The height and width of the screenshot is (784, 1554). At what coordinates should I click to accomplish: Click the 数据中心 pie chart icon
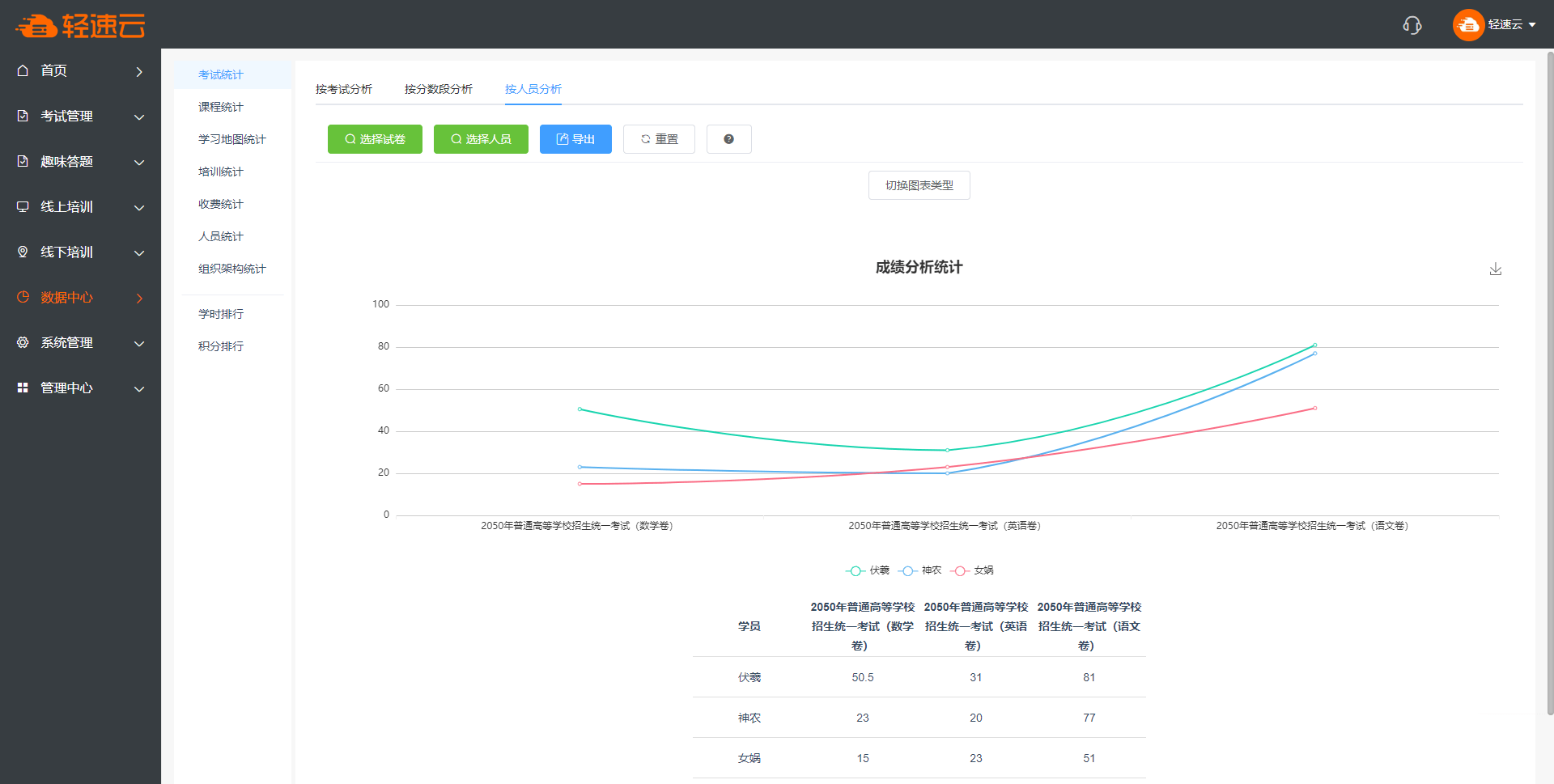(x=23, y=297)
